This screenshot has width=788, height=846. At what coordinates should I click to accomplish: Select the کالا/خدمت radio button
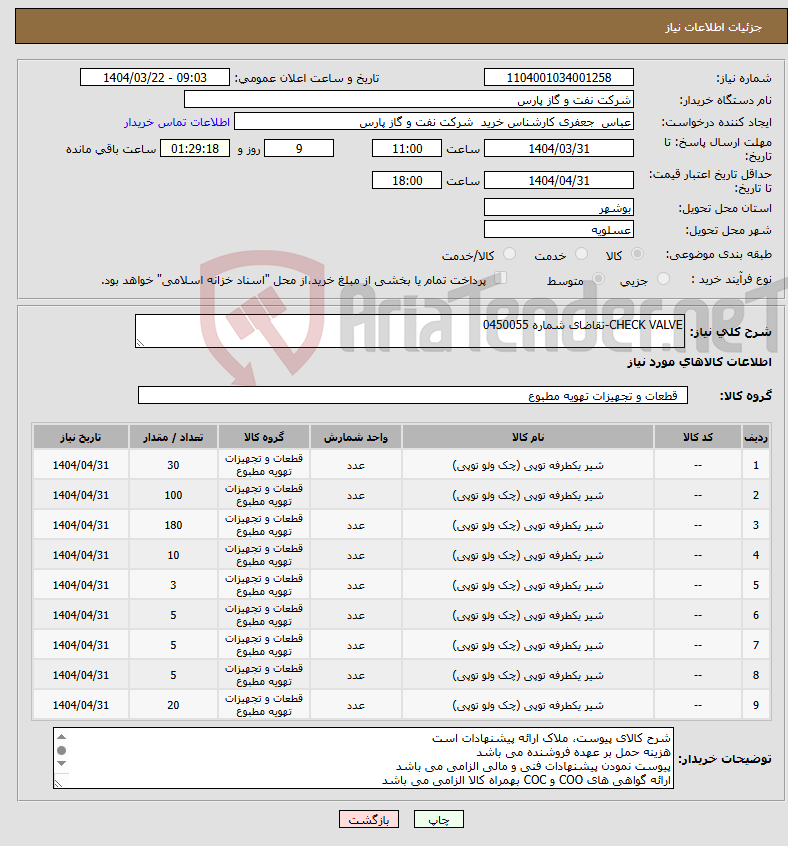point(509,254)
